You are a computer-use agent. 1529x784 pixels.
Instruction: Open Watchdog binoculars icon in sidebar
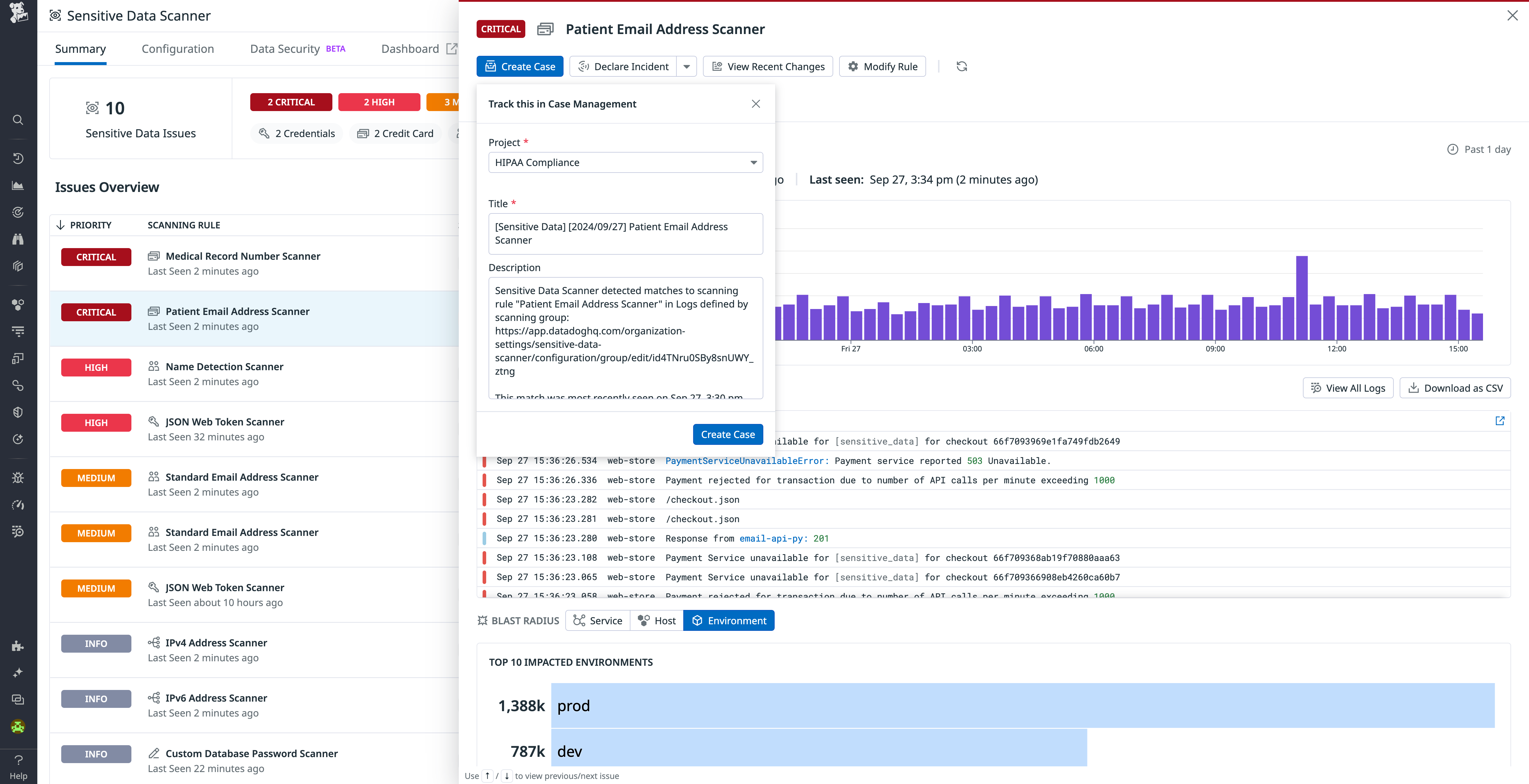18,239
